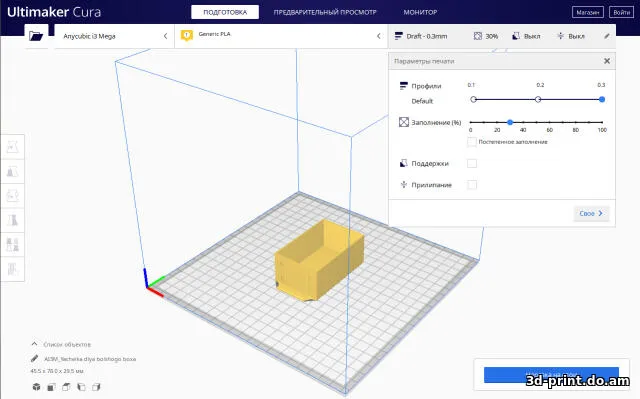The height and width of the screenshot is (399, 640).
Task: Click the Generic PLA material warning icon
Action: click(187, 35)
